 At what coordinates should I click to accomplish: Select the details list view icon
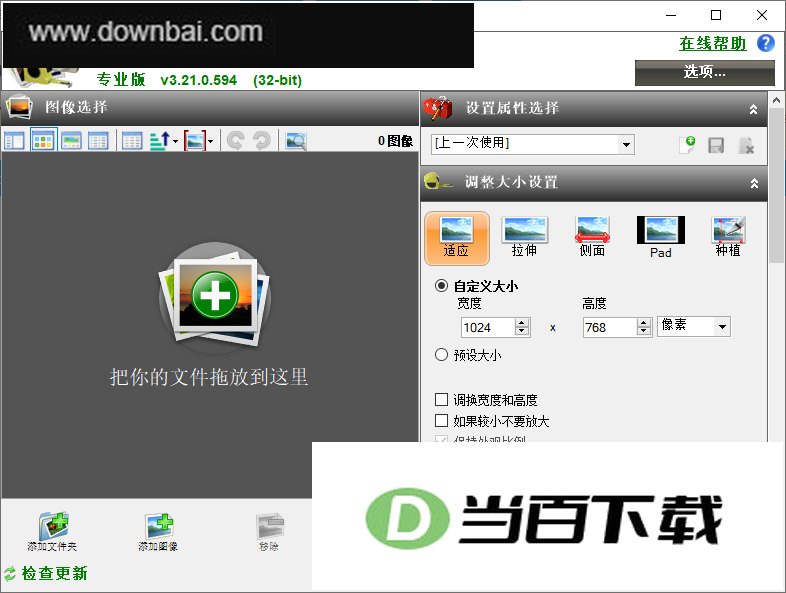pyautogui.click(x=98, y=141)
